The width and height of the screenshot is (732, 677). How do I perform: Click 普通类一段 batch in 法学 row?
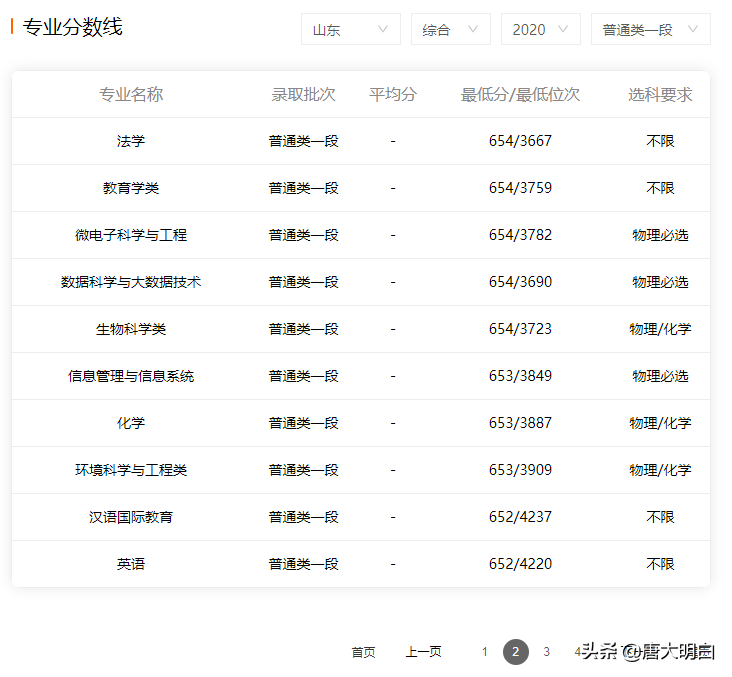303,141
